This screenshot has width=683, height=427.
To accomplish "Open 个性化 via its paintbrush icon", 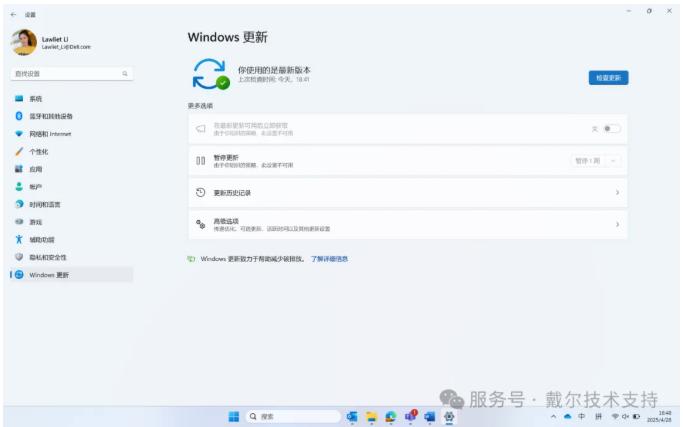I will (19, 152).
